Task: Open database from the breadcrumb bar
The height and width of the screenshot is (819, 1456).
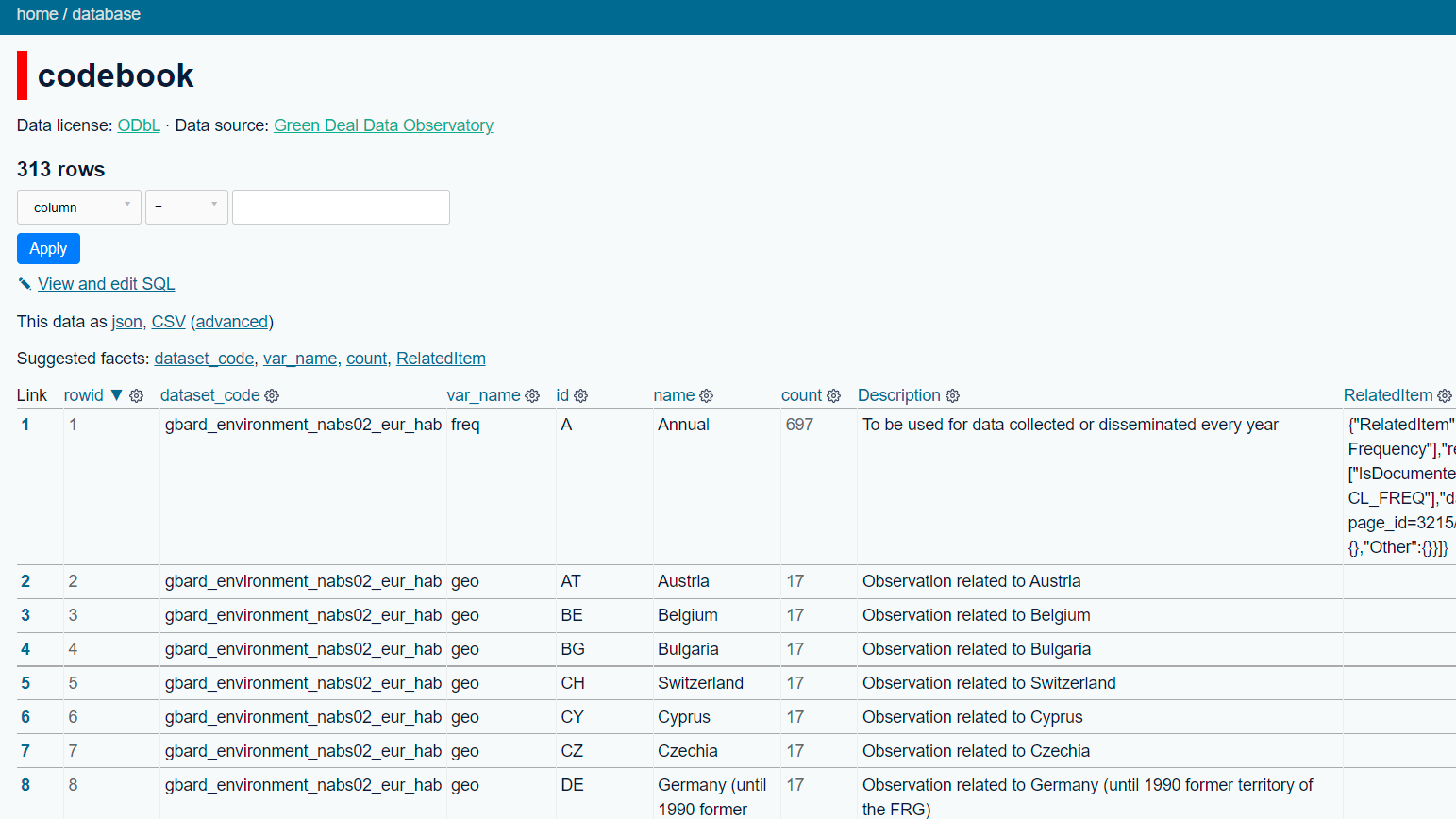Action: click(106, 14)
